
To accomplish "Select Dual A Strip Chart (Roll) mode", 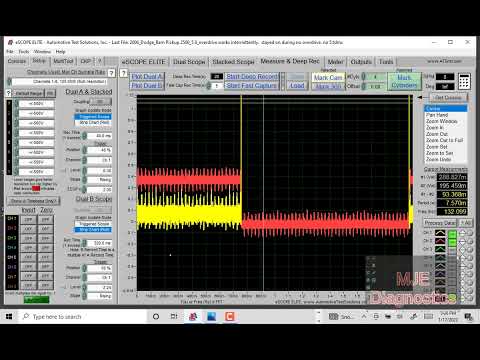I will coord(94,122).
